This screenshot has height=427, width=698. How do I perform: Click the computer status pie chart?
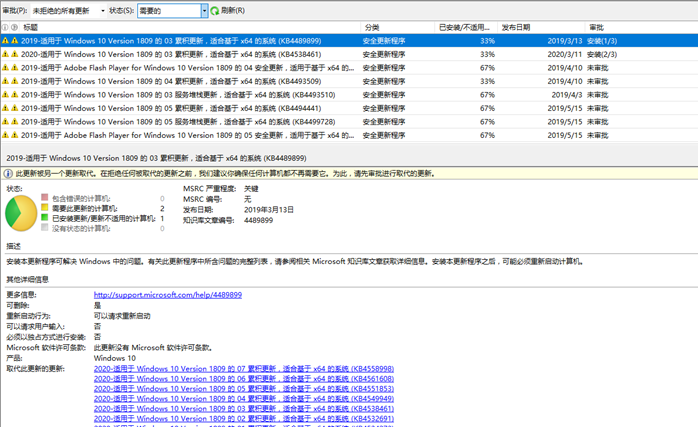coord(21,213)
